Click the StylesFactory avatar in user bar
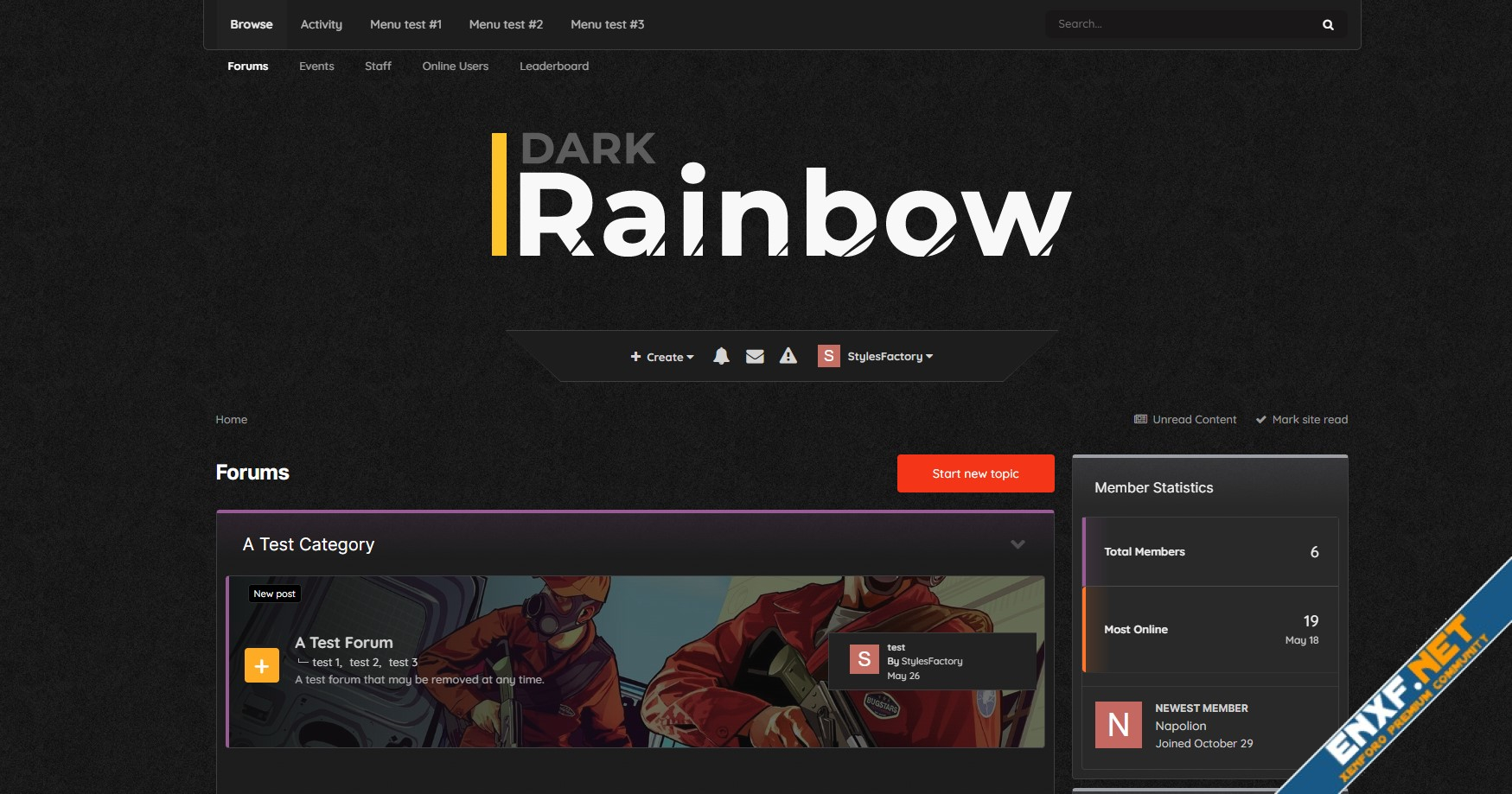Screen dimensions: 1512x794 [x=828, y=356]
